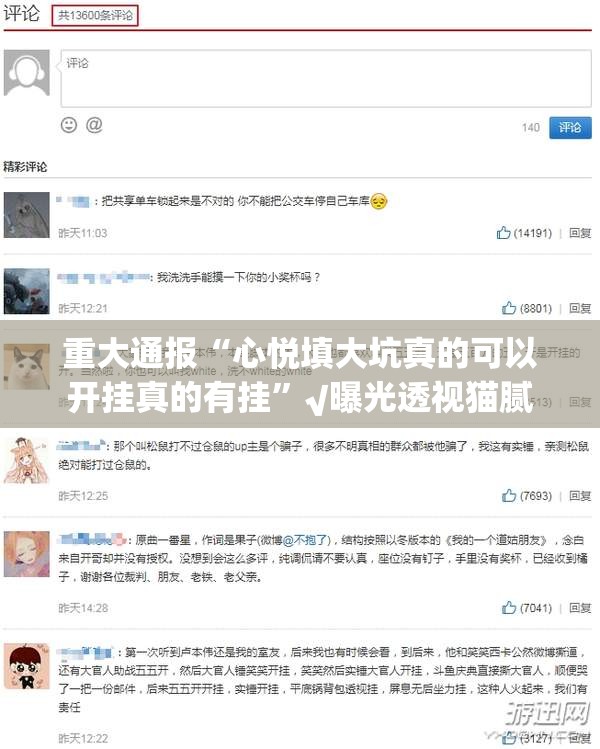Image resolution: width=600 pixels, height=749 pixels.
Task: Reply to the 昨天11:03 comment
Action: coord(580,233)
